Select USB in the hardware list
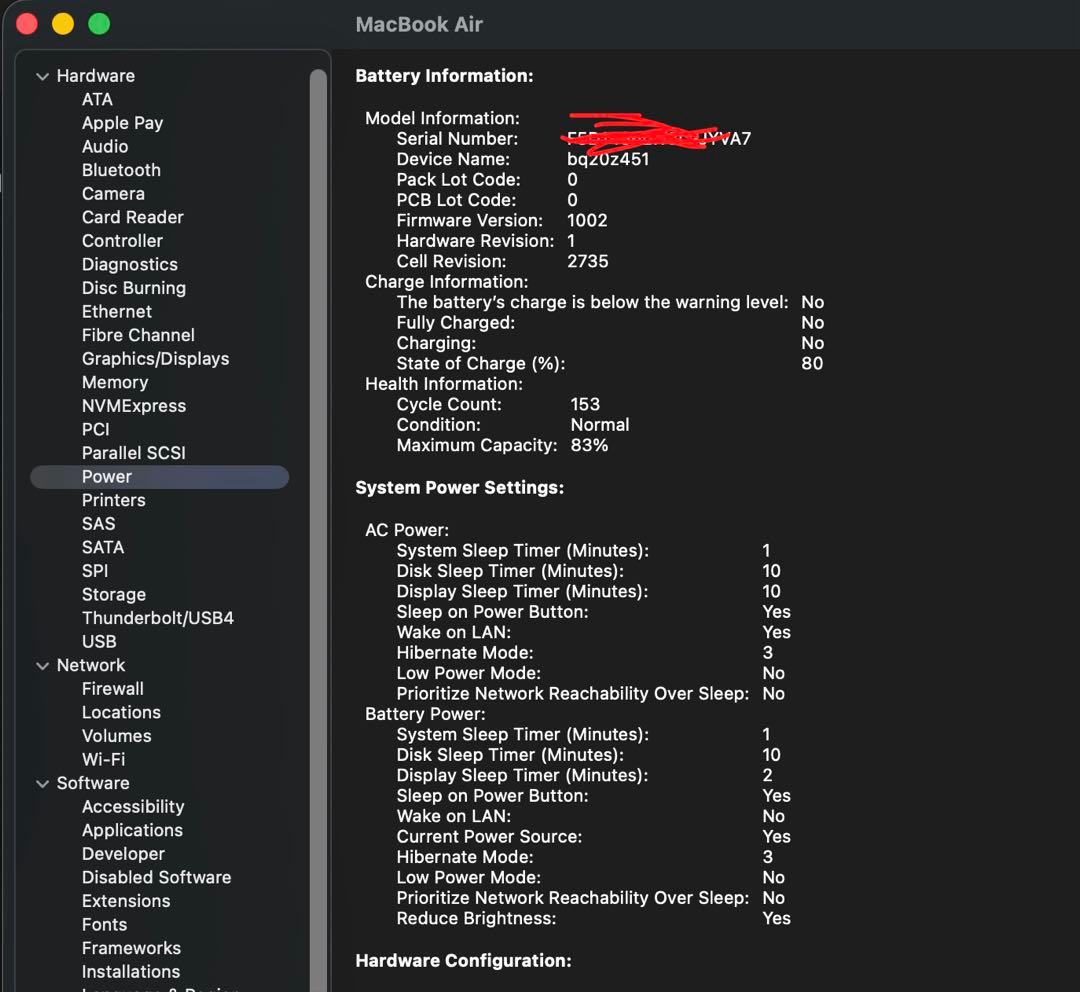The width and height of the screenshot is (1080, 992). tap(99, 642)
